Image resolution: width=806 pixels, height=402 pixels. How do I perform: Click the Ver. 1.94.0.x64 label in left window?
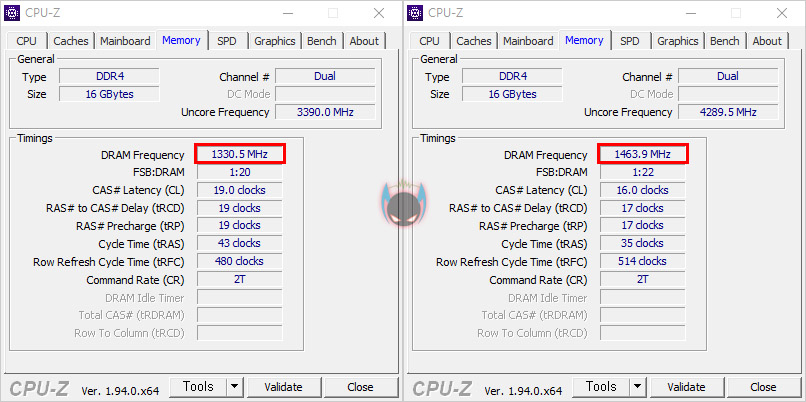[120, 391]
